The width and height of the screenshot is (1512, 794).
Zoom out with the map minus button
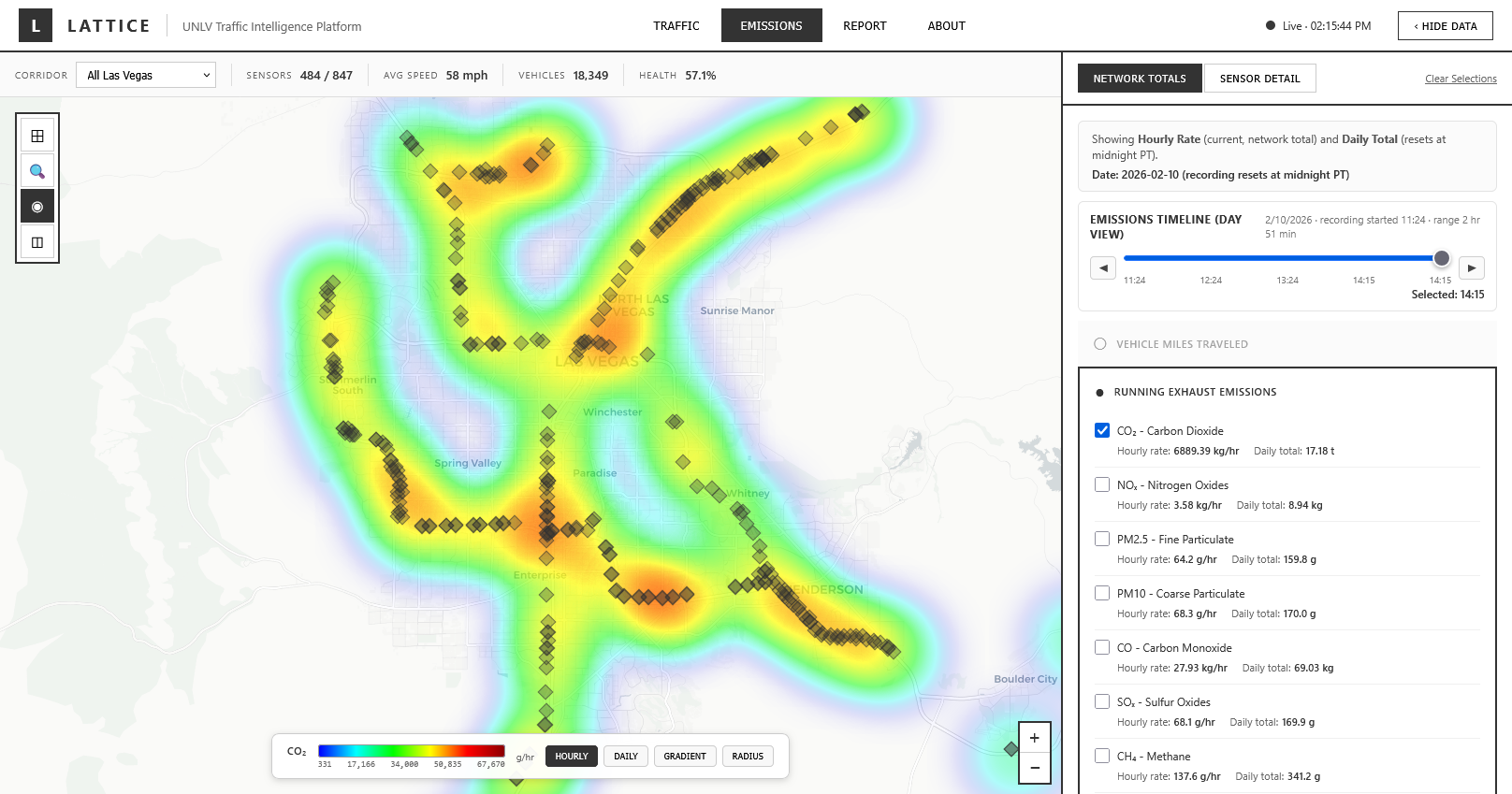point(1034,768)
